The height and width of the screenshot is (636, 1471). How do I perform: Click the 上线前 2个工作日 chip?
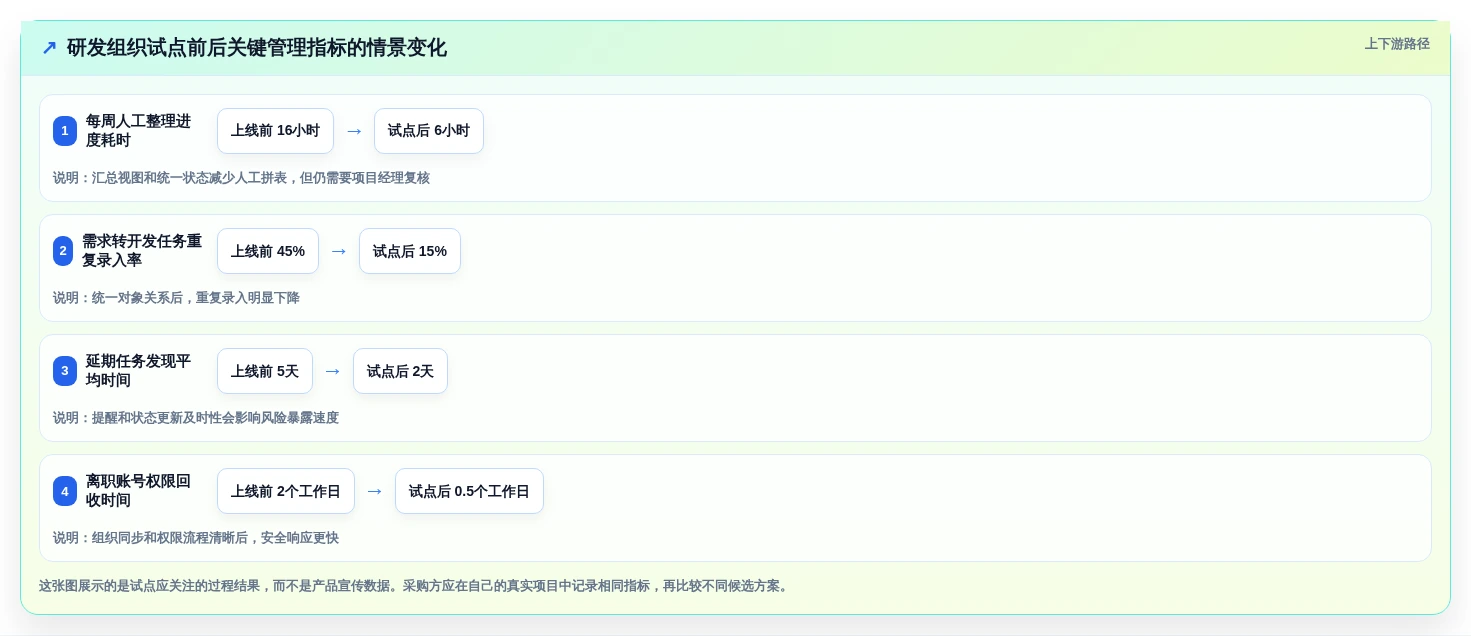pyautogui.click(x=286, y=491)
